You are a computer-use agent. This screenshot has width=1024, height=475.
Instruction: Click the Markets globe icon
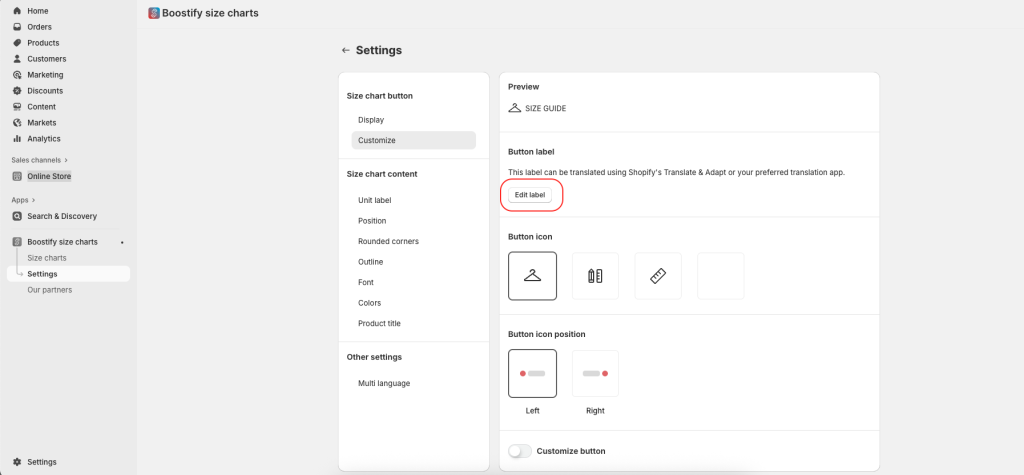[17, 123]
